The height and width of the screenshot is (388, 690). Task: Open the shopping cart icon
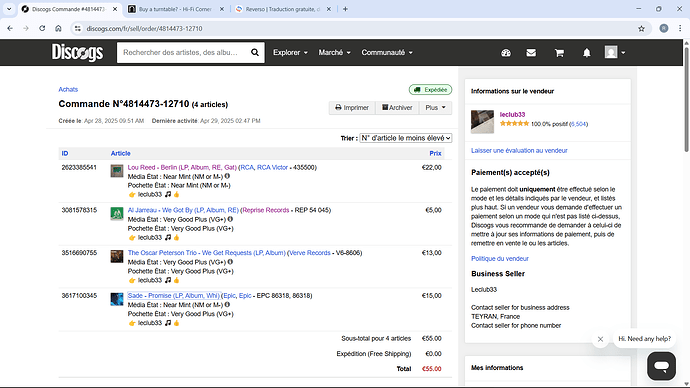click(x=559, y=53)
